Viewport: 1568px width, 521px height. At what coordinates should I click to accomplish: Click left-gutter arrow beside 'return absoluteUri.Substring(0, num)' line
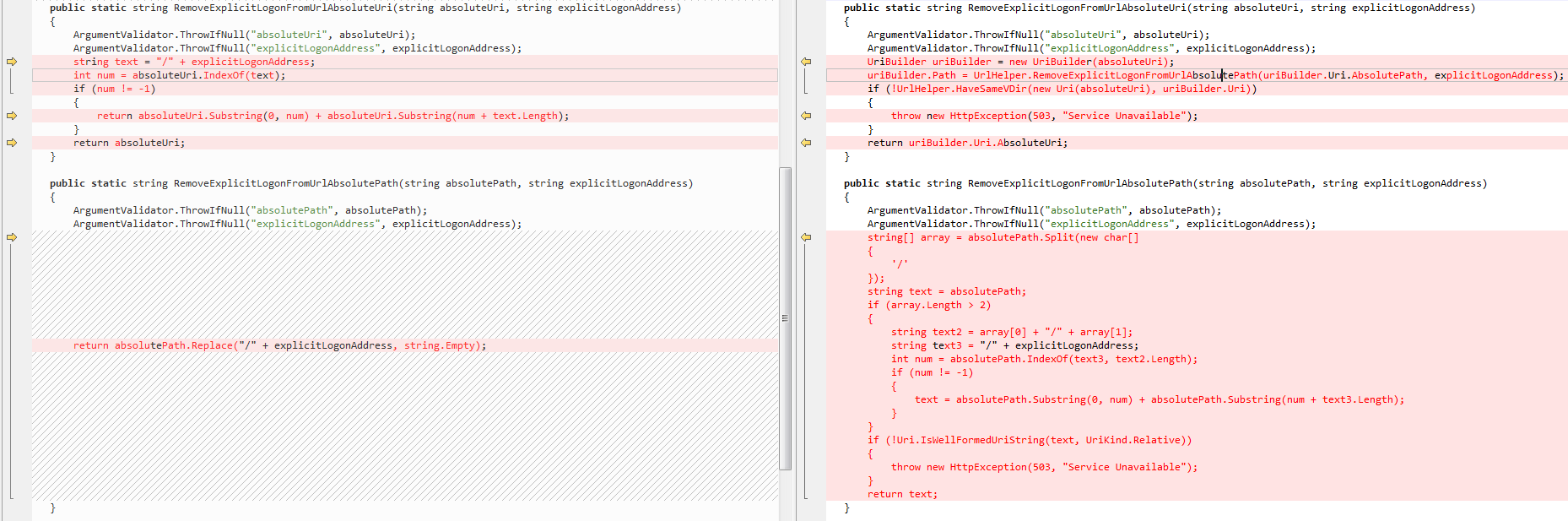12,116
